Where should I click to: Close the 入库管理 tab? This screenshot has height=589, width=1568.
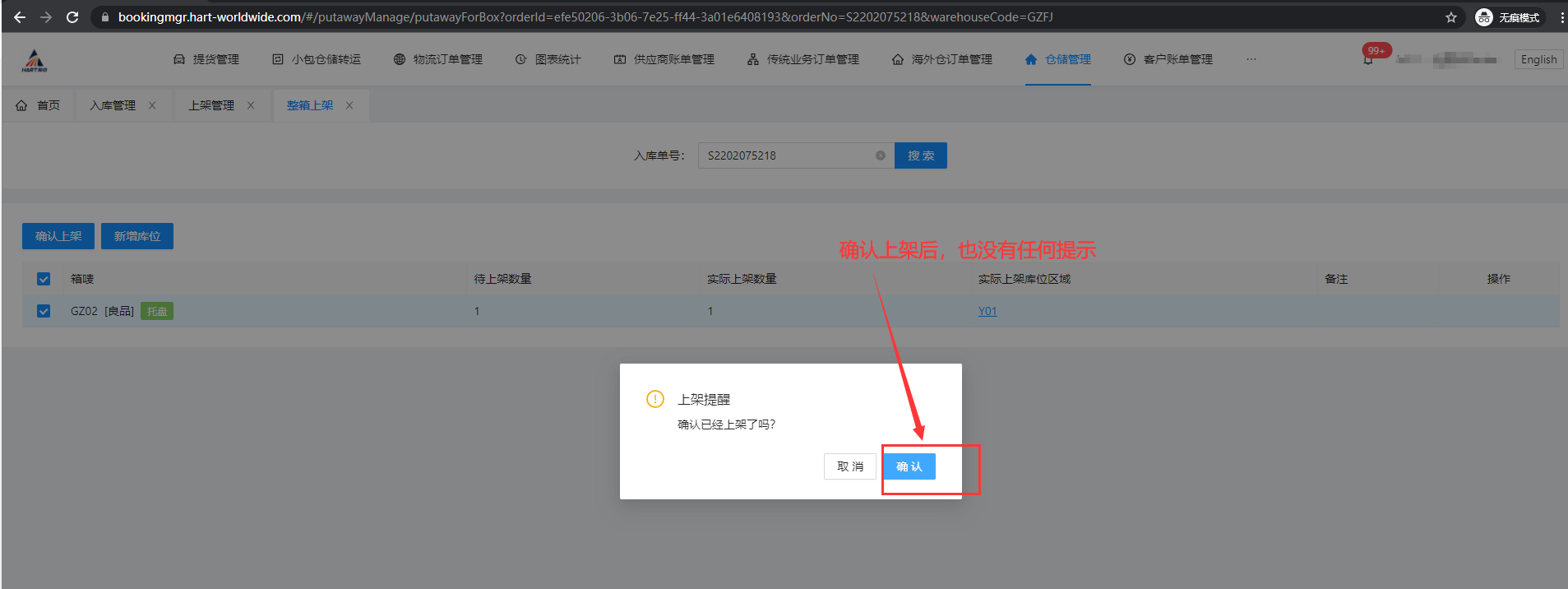tap(152, 105)
